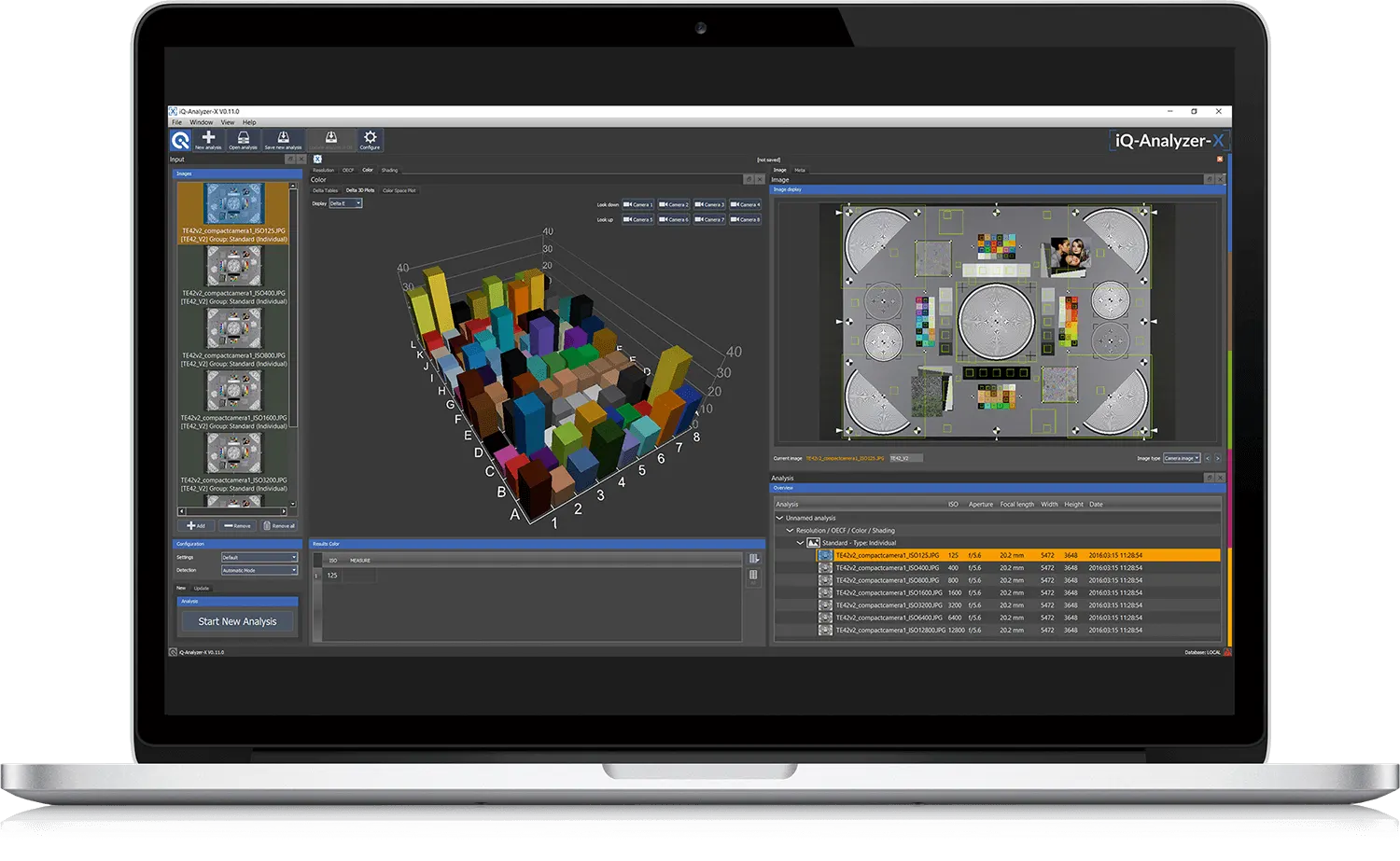The width and height of the screenshot is (1400, 861).
Task: Select TE42v2_compactcamera1_ISO12800.JPG analysis row
Action: 1019,630
